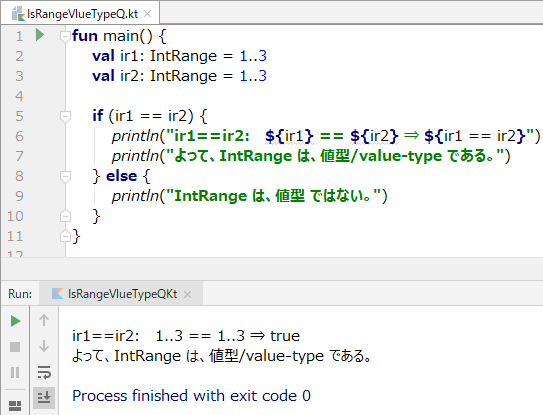
Task: Click the Kotlin file icon on the tab
Action: (x=18, y=14)
